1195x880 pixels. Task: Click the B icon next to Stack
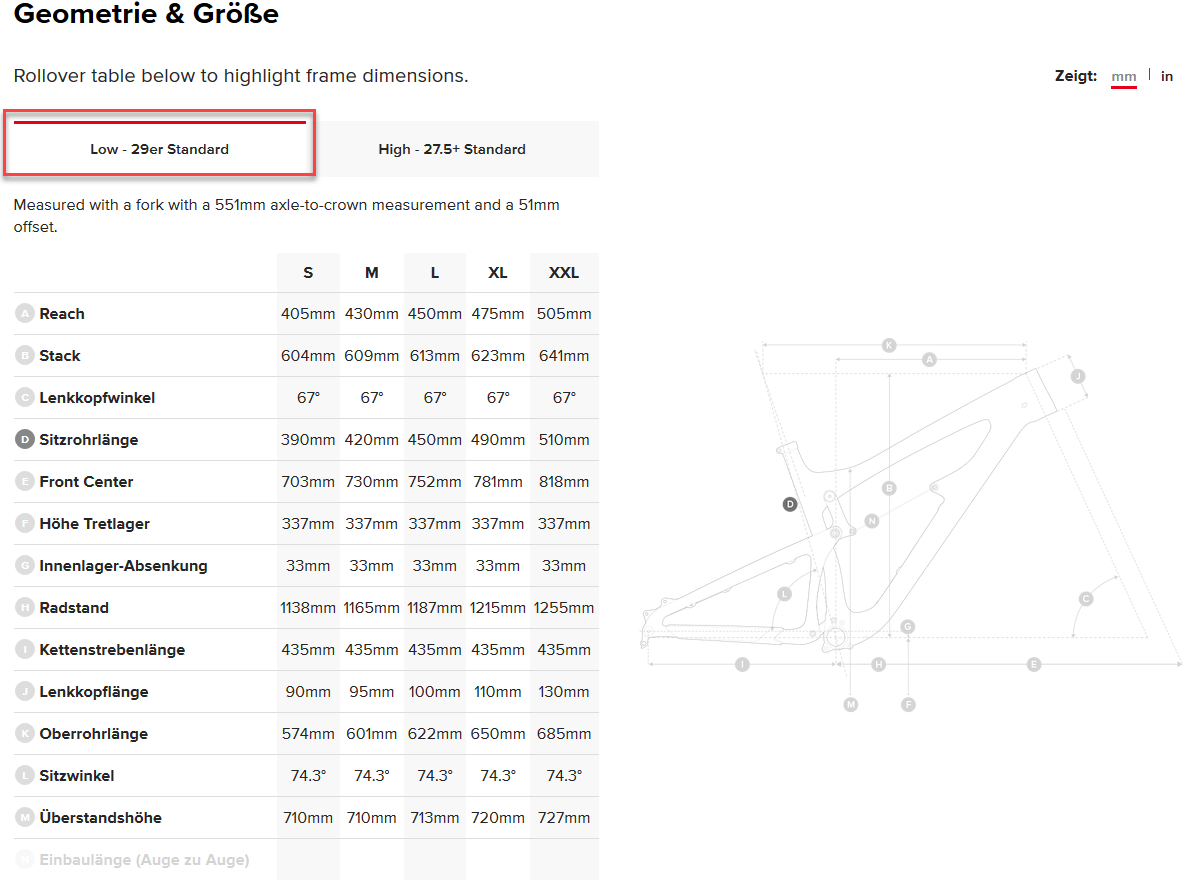click(x=25, y=356)
